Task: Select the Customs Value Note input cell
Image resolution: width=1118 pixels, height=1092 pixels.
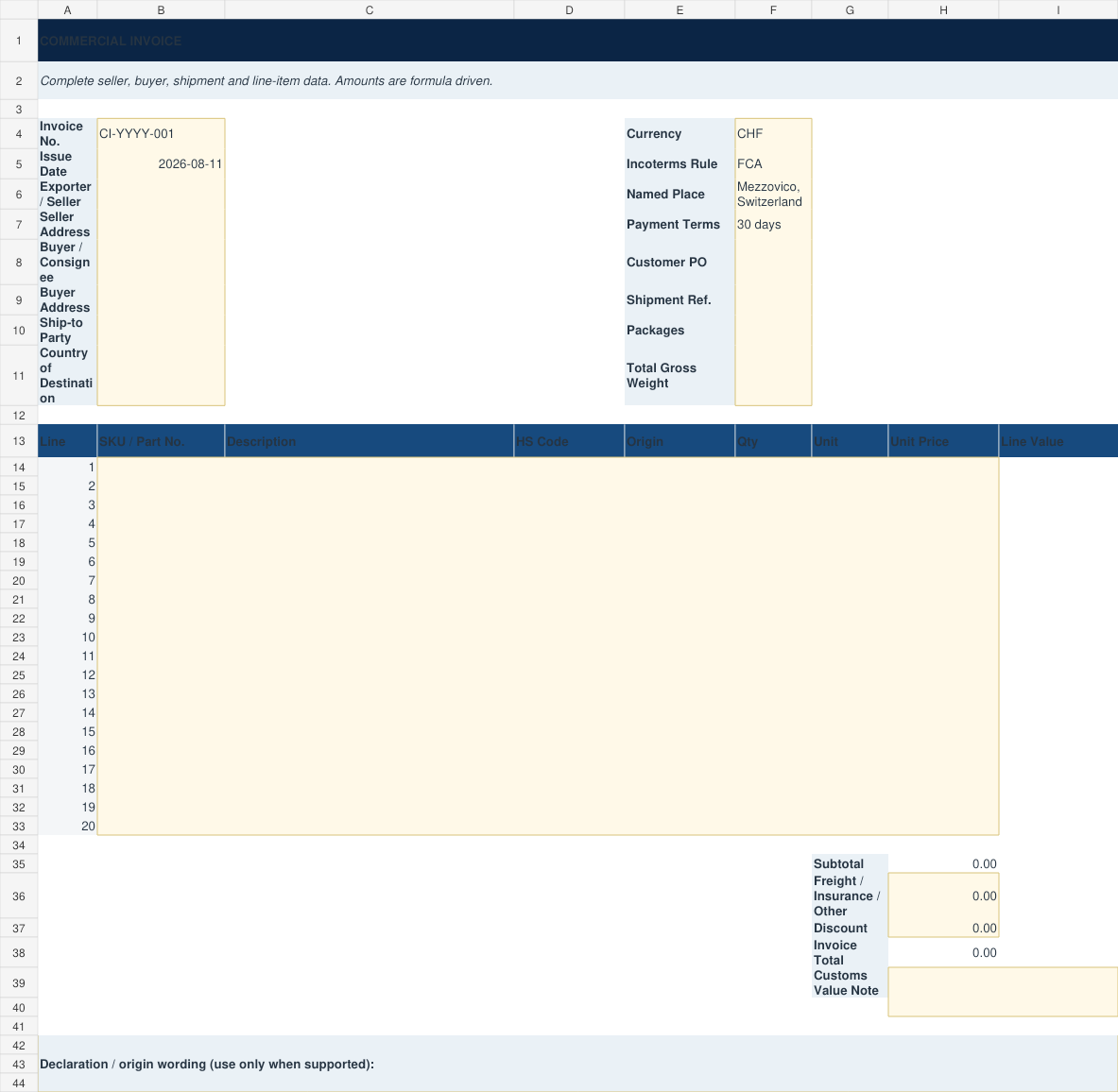Action: tap(1004, 992)
